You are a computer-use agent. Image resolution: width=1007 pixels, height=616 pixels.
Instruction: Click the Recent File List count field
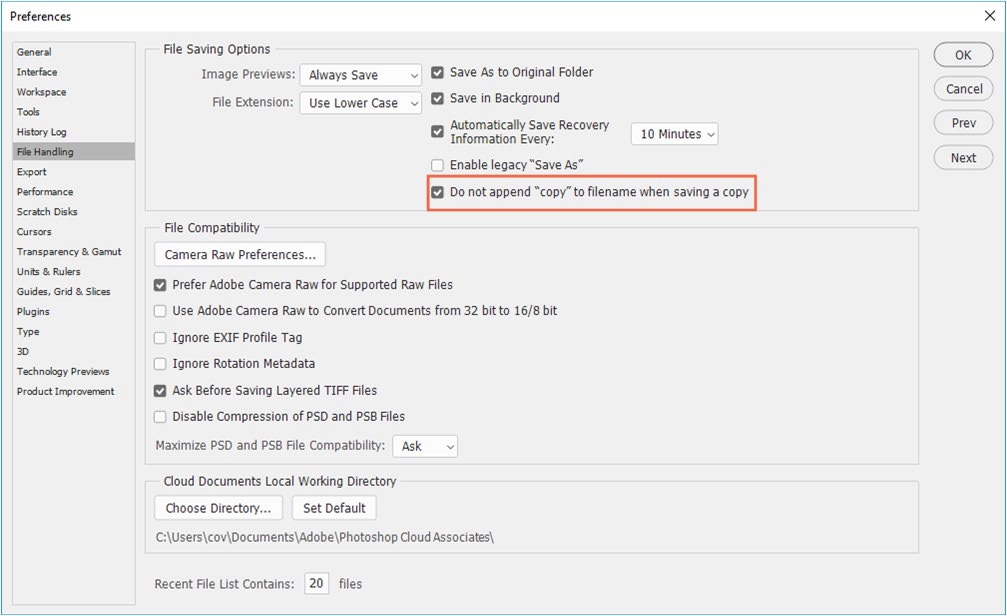[x=317, y=584]
